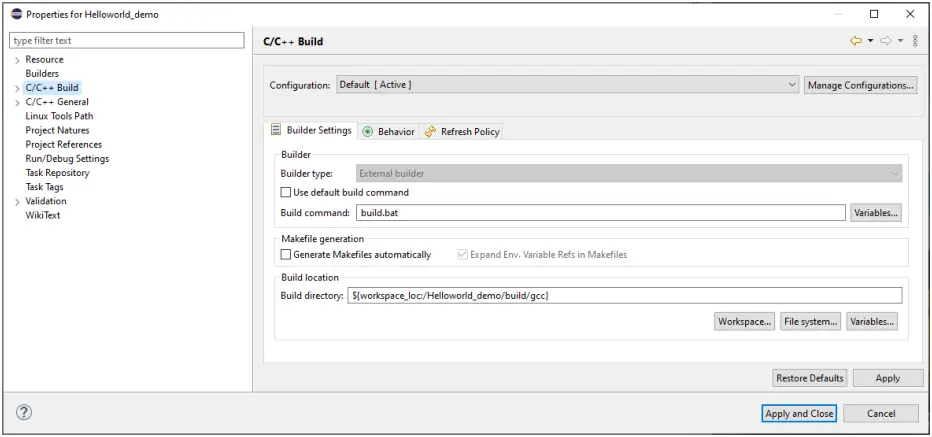The height and width of the screenshot is (437, 932).
Task: Click Variables button next to Build command
Action: 875,212
